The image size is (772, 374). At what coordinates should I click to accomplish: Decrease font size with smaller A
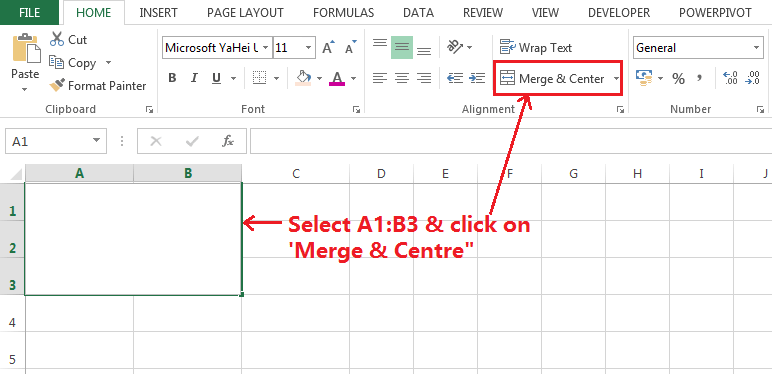[x=351, y=48]
